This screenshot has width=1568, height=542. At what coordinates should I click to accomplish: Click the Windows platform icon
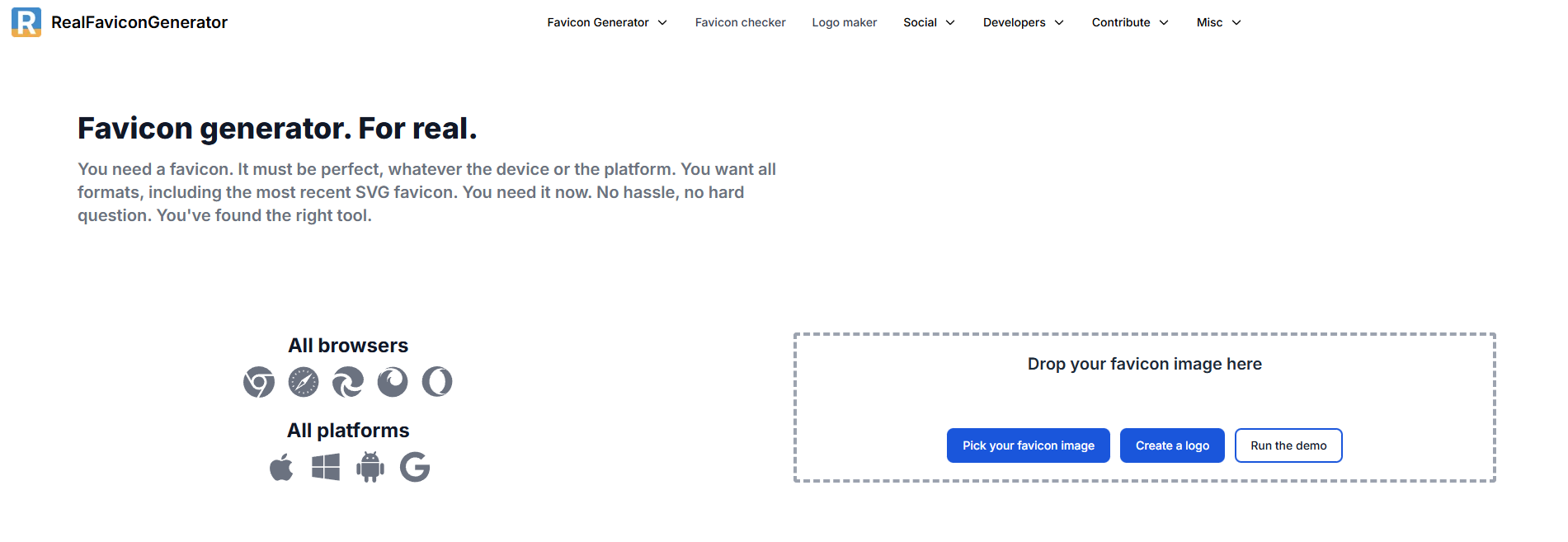point(326,467)
